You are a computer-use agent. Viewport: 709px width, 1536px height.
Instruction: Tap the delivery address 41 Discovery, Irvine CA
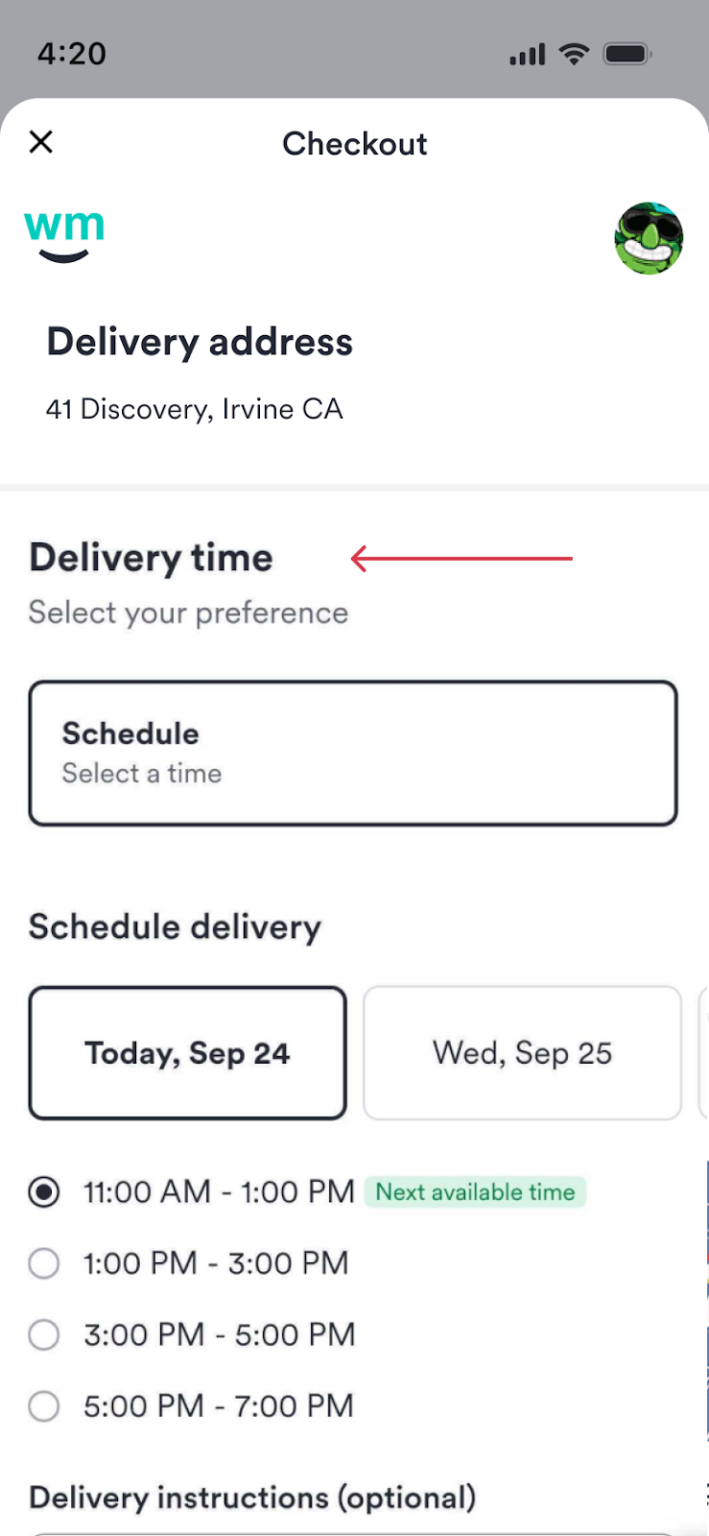[x=194, y=408]
